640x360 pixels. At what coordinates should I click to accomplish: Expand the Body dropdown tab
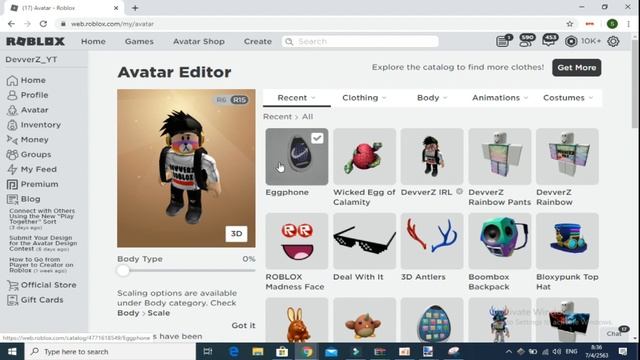(x=432, y=98)
